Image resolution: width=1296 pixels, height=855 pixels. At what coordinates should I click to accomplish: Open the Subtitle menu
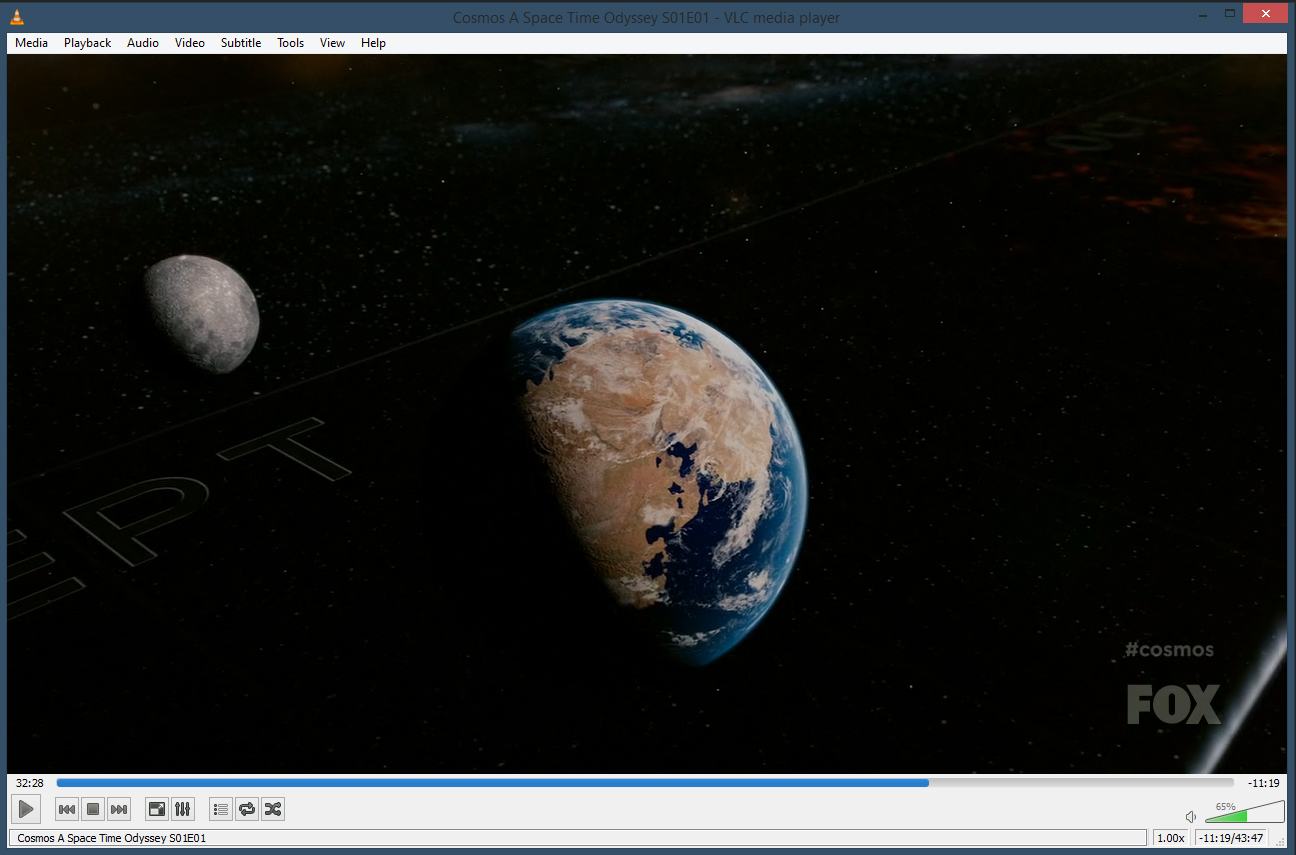[x=241, y=43]
